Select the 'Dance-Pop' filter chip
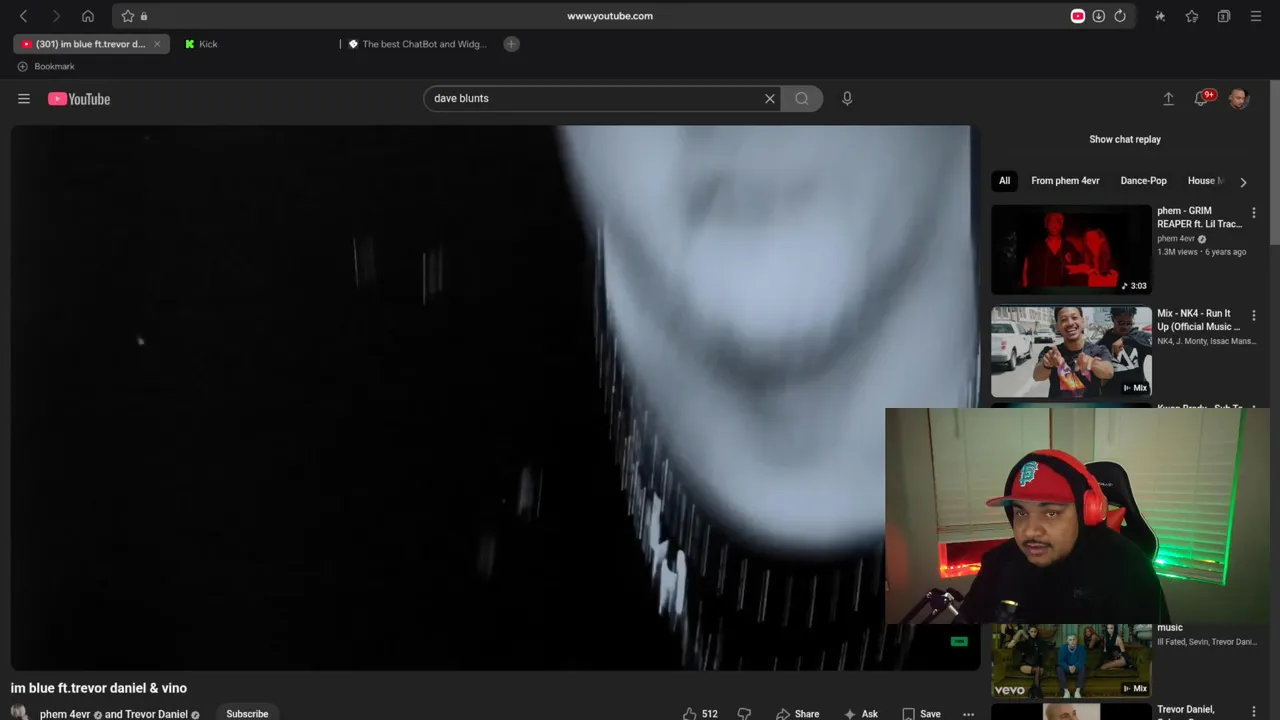This screenshot has height=720, width=1280. tap(1143, 181)
